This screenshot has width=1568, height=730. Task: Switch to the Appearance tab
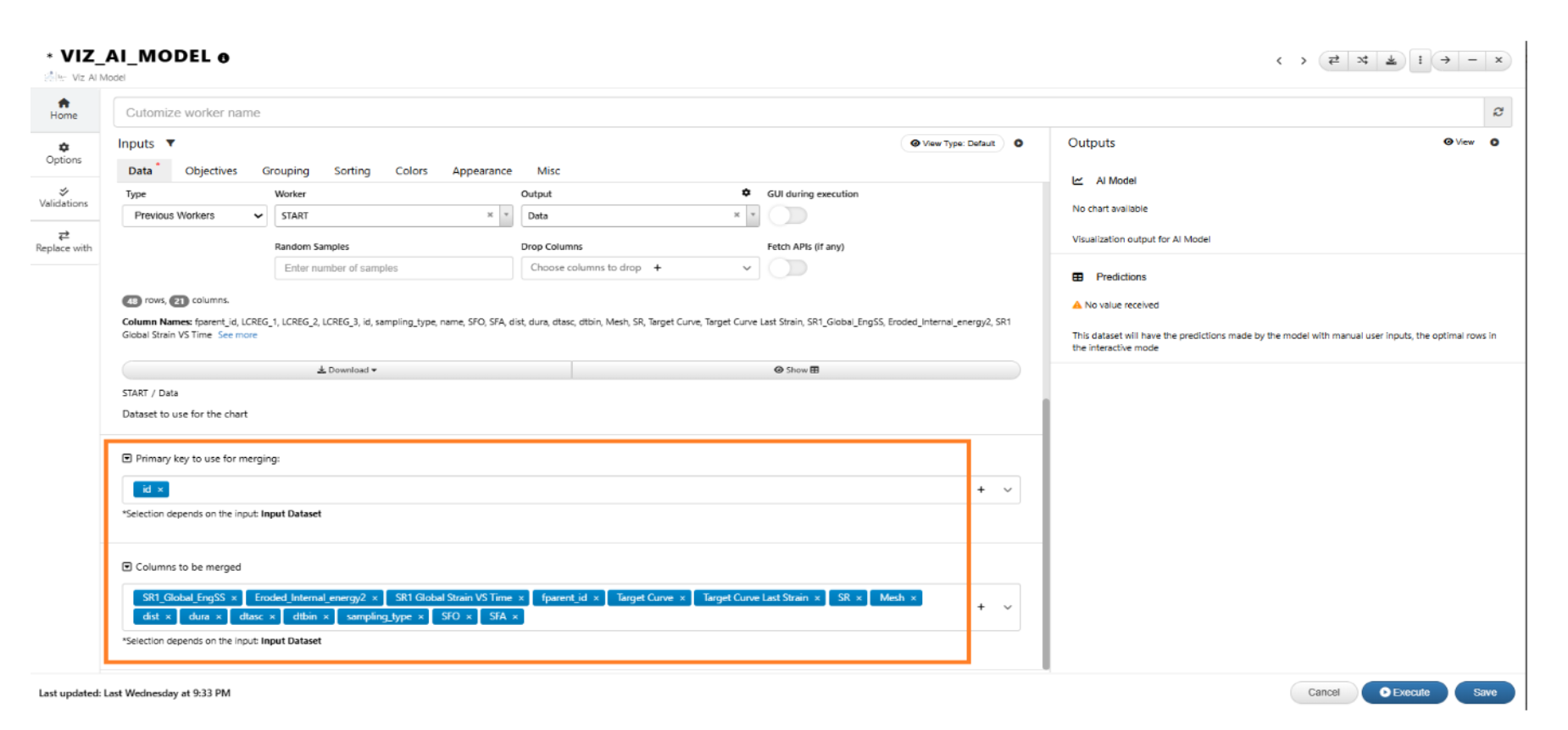click(x=481, y=170)
